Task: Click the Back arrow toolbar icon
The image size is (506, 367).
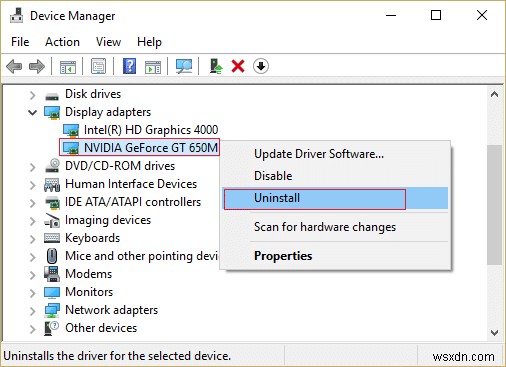Action: (14, 66)
